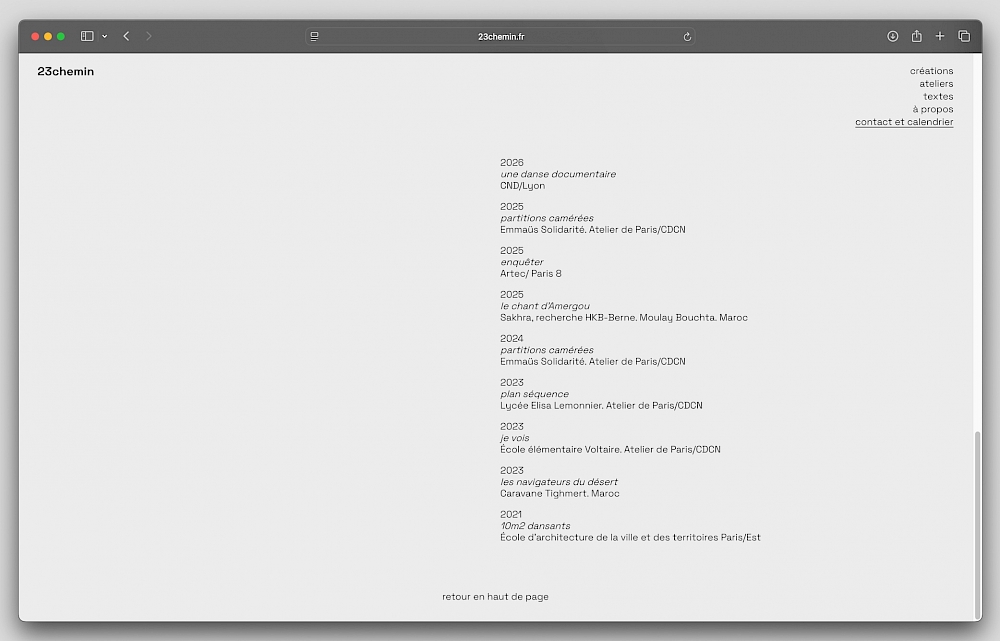Go back to previous page

coord(126,36)
